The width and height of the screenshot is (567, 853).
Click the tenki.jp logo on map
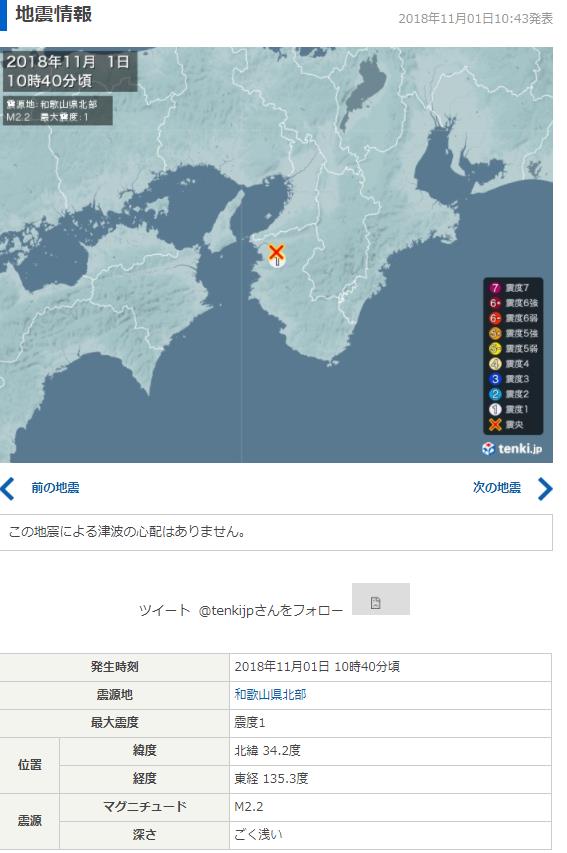512,448
